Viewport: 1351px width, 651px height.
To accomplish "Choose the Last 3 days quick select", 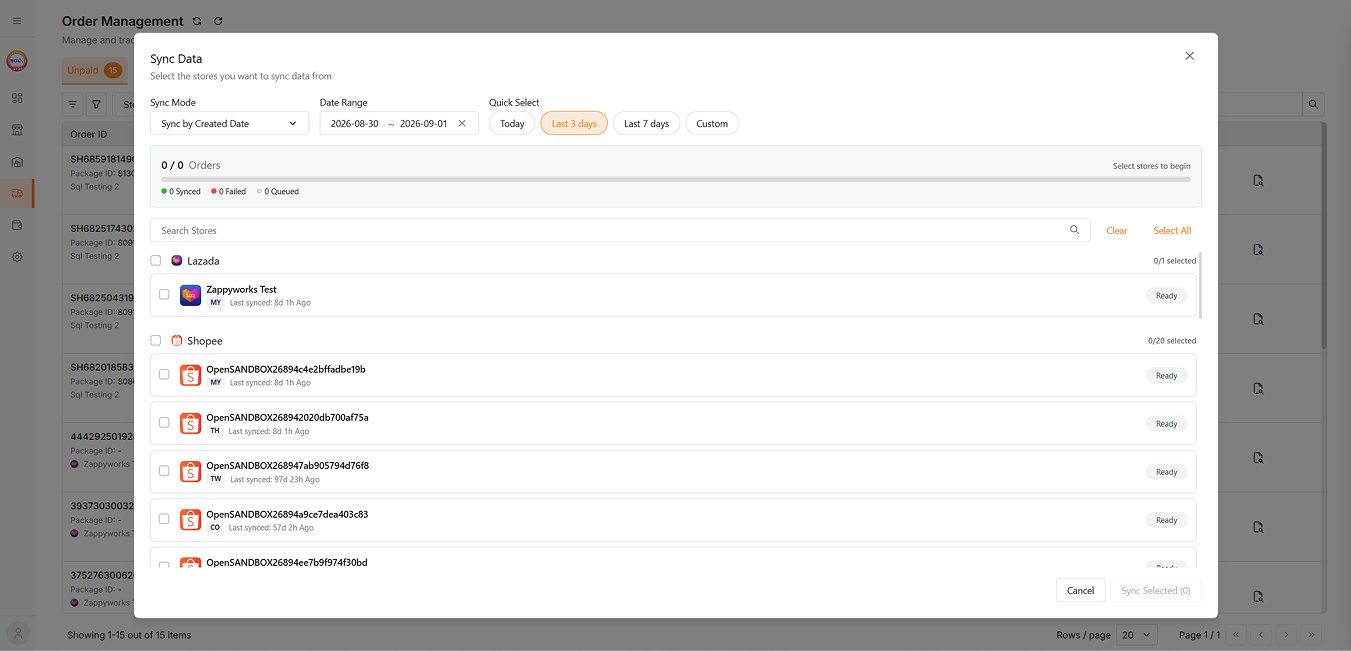I will tap(574, 124).
